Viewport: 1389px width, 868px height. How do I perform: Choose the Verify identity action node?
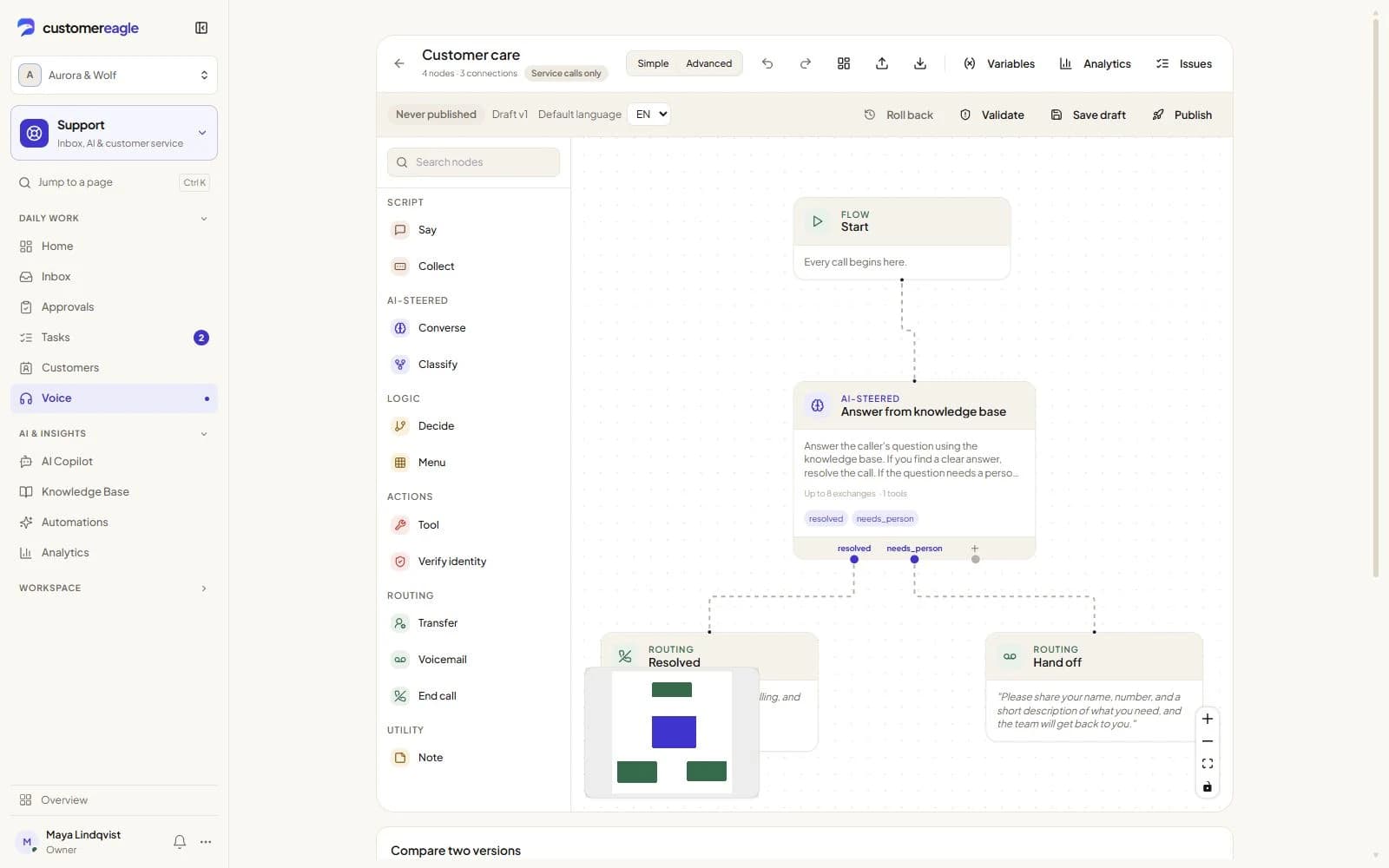[x=474, y=562]
